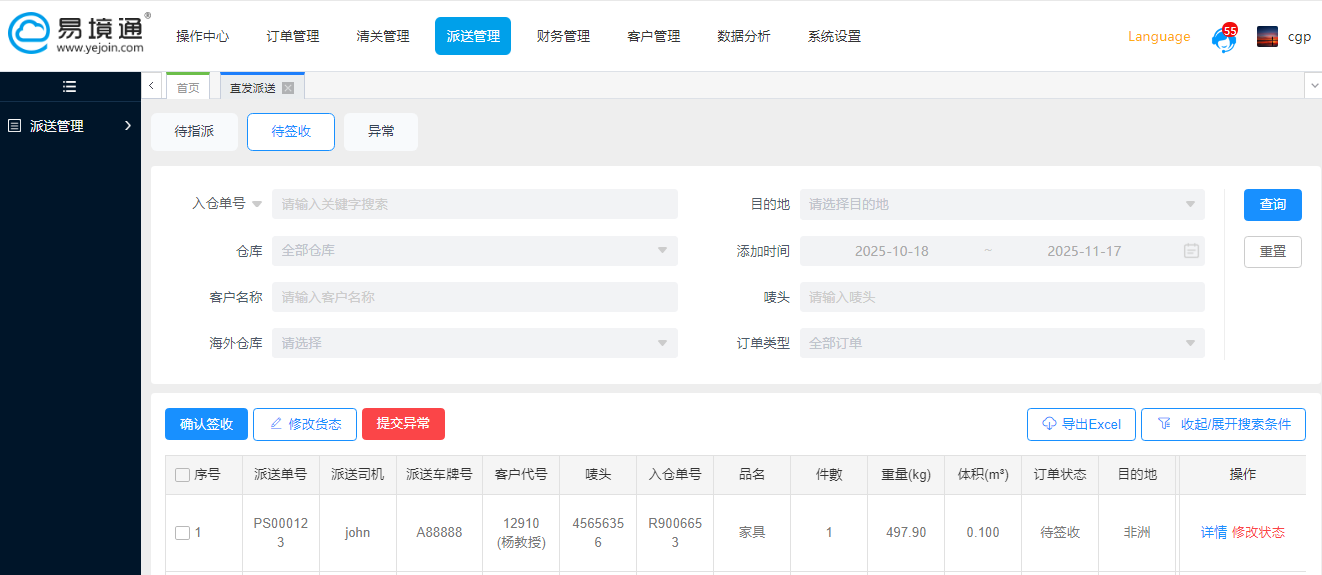Open the 订单类型 dropdown
The width and height of the screenshot is (1322, 575).
1001,343
